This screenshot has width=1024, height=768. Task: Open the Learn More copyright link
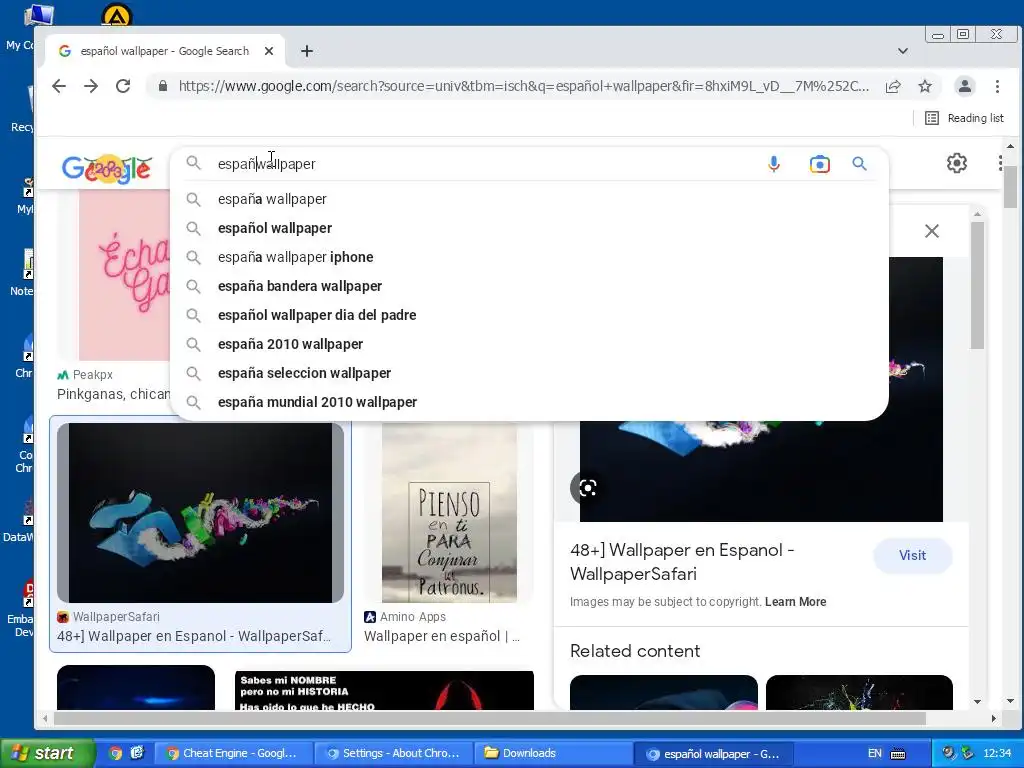click(x=795, y=602)
